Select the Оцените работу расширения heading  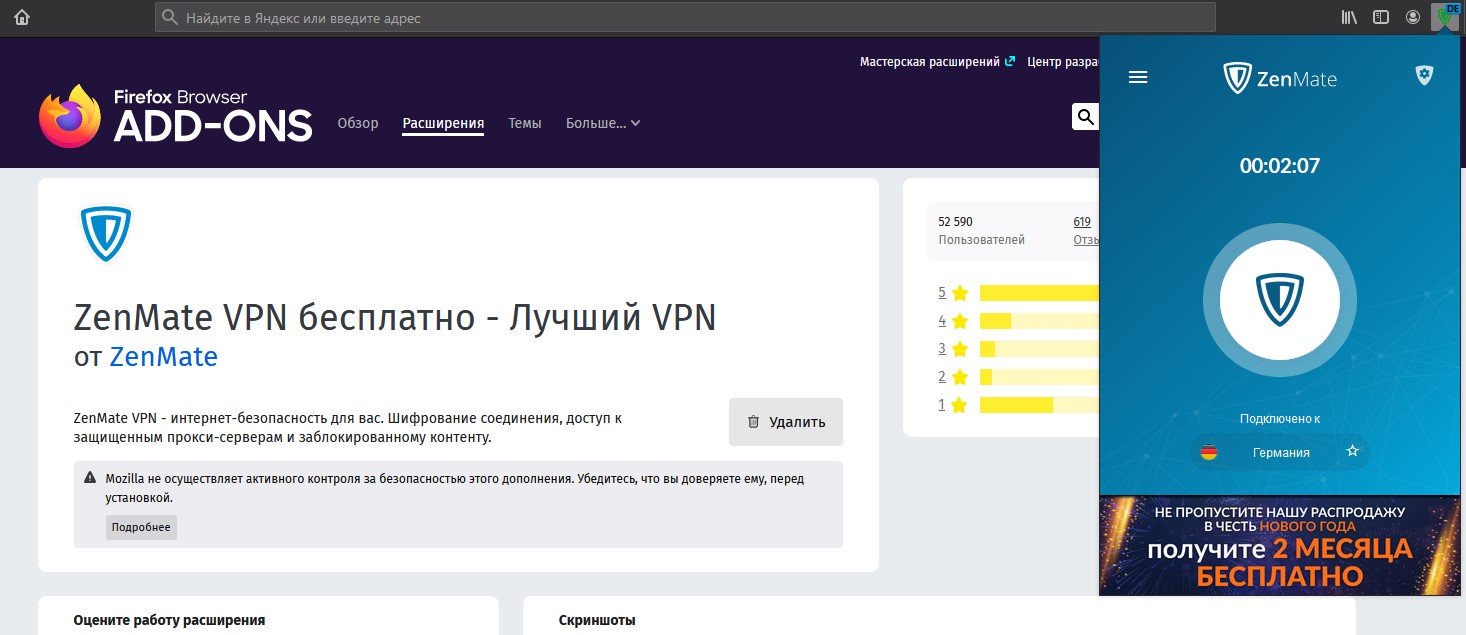tap(169, 620)
